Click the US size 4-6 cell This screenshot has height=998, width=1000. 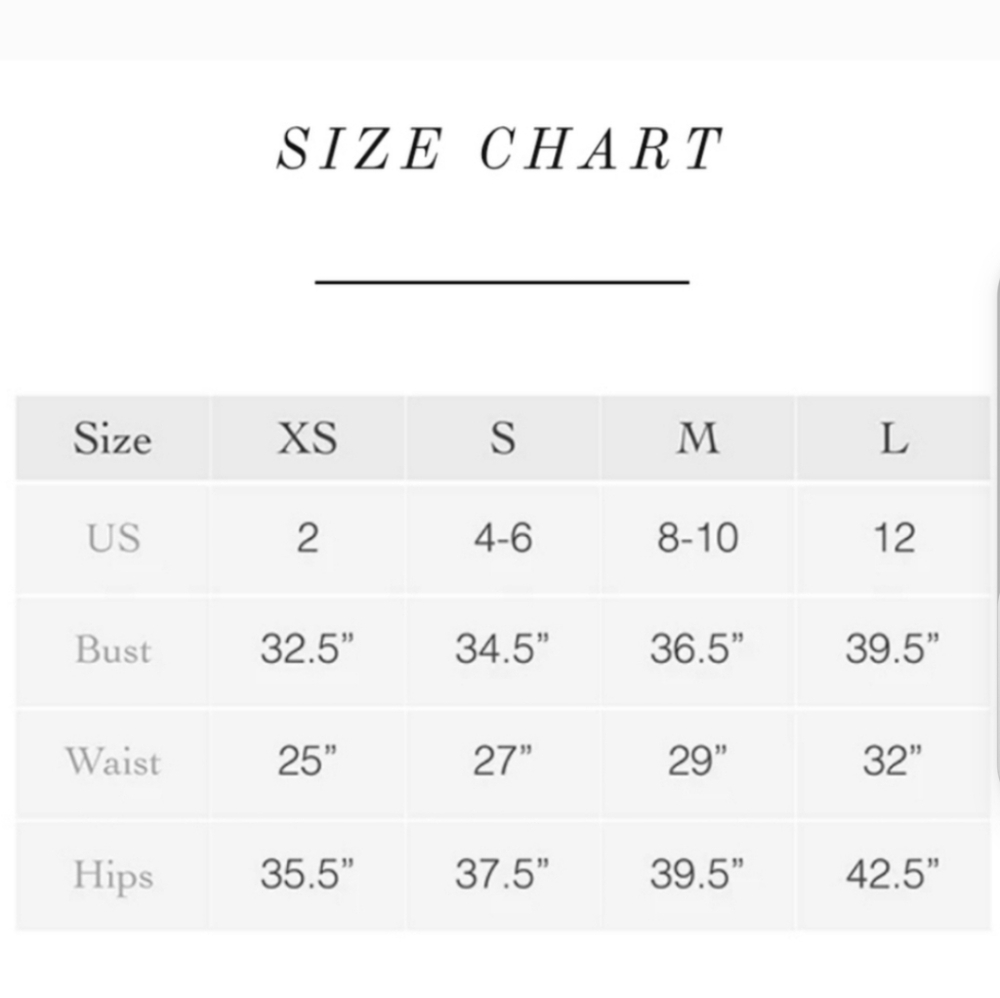coord(503,538)
